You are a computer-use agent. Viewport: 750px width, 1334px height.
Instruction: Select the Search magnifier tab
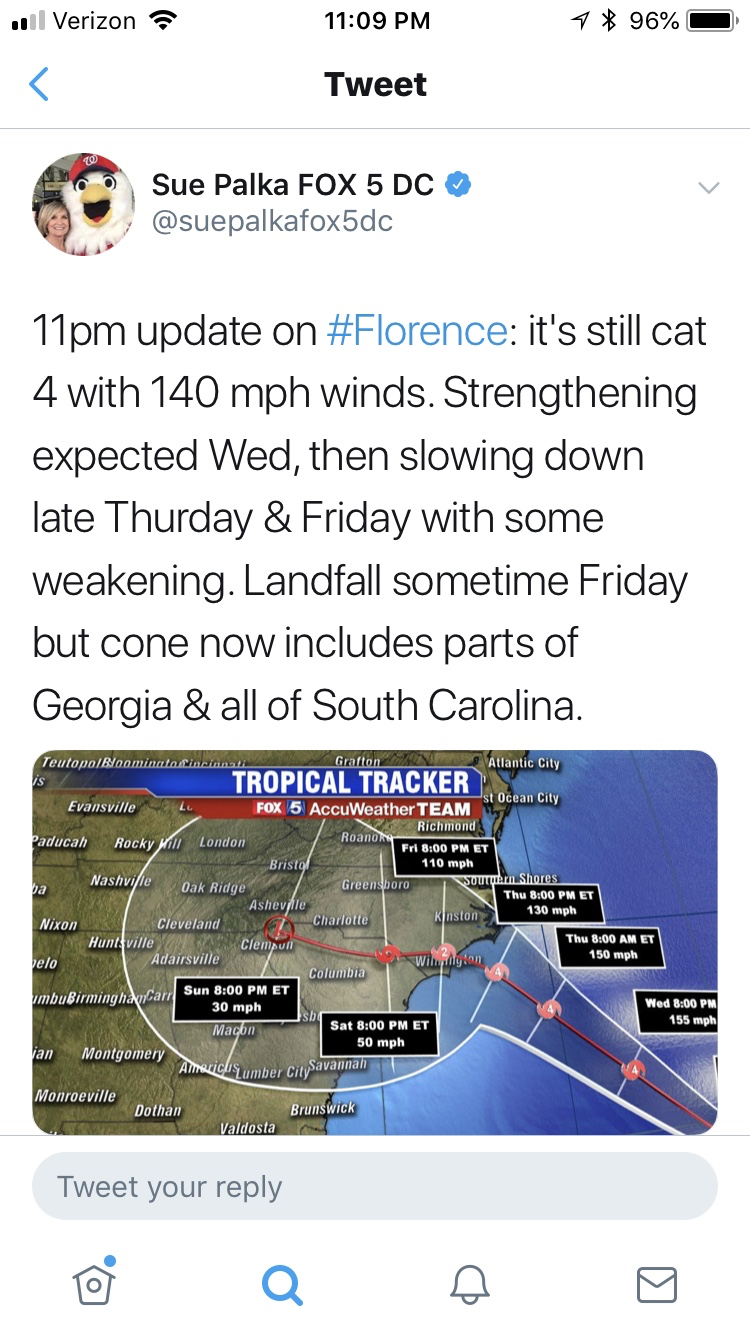(281, 1283)
